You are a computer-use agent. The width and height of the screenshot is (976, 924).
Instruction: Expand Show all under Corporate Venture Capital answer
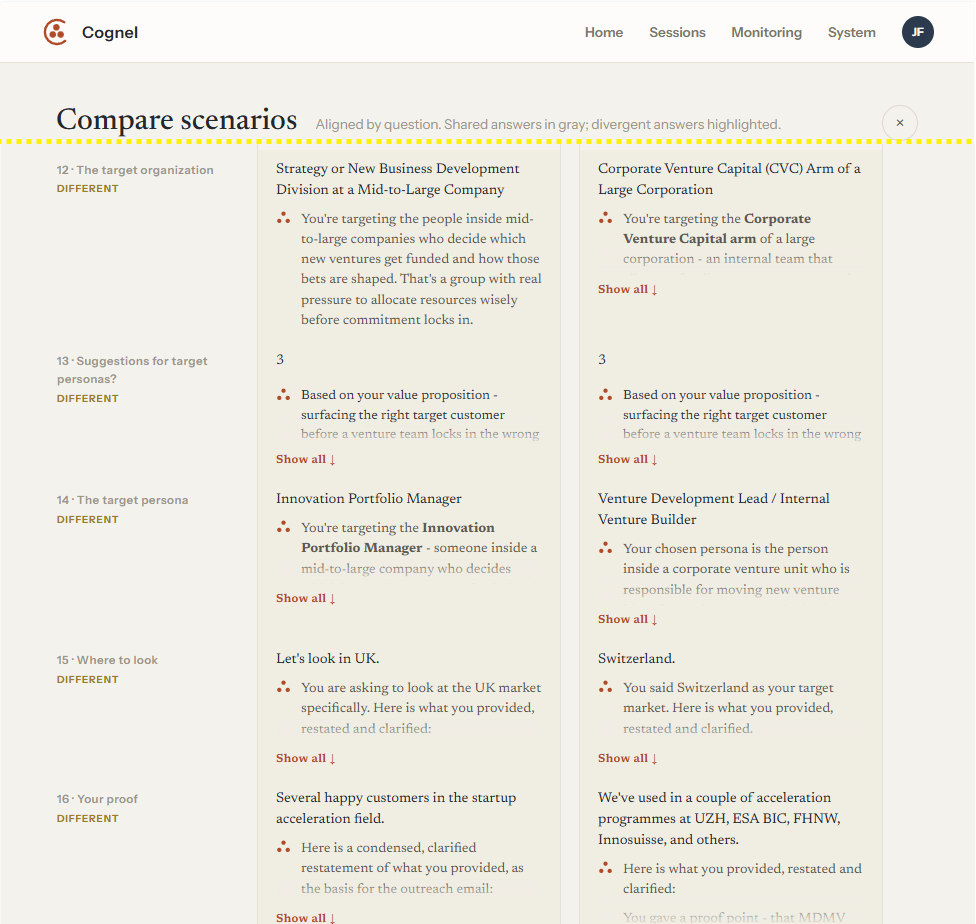(x=627, y=289)
